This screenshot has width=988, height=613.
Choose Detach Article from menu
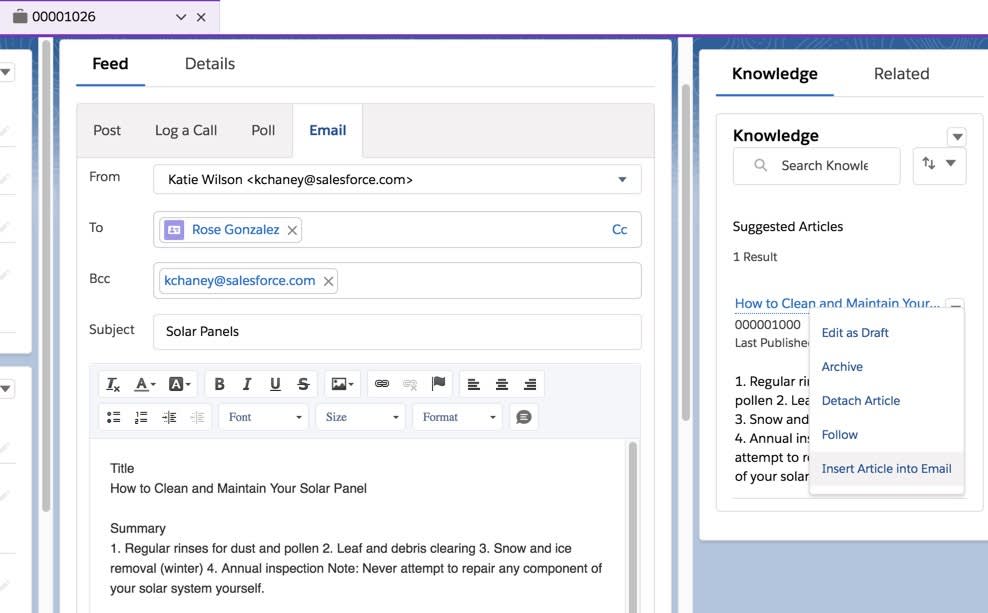point(861,401)
